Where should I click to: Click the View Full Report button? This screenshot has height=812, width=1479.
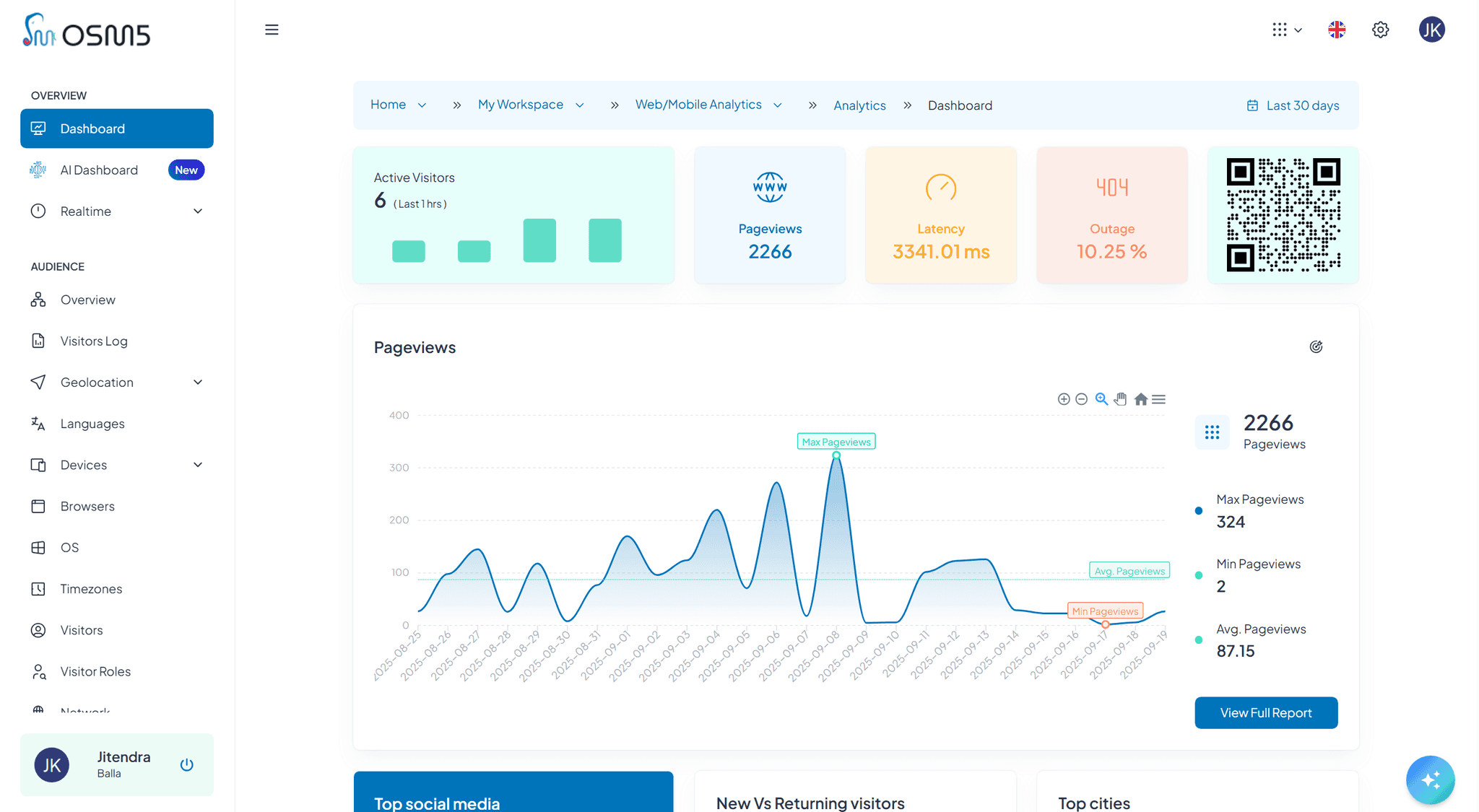point(1265,712)
